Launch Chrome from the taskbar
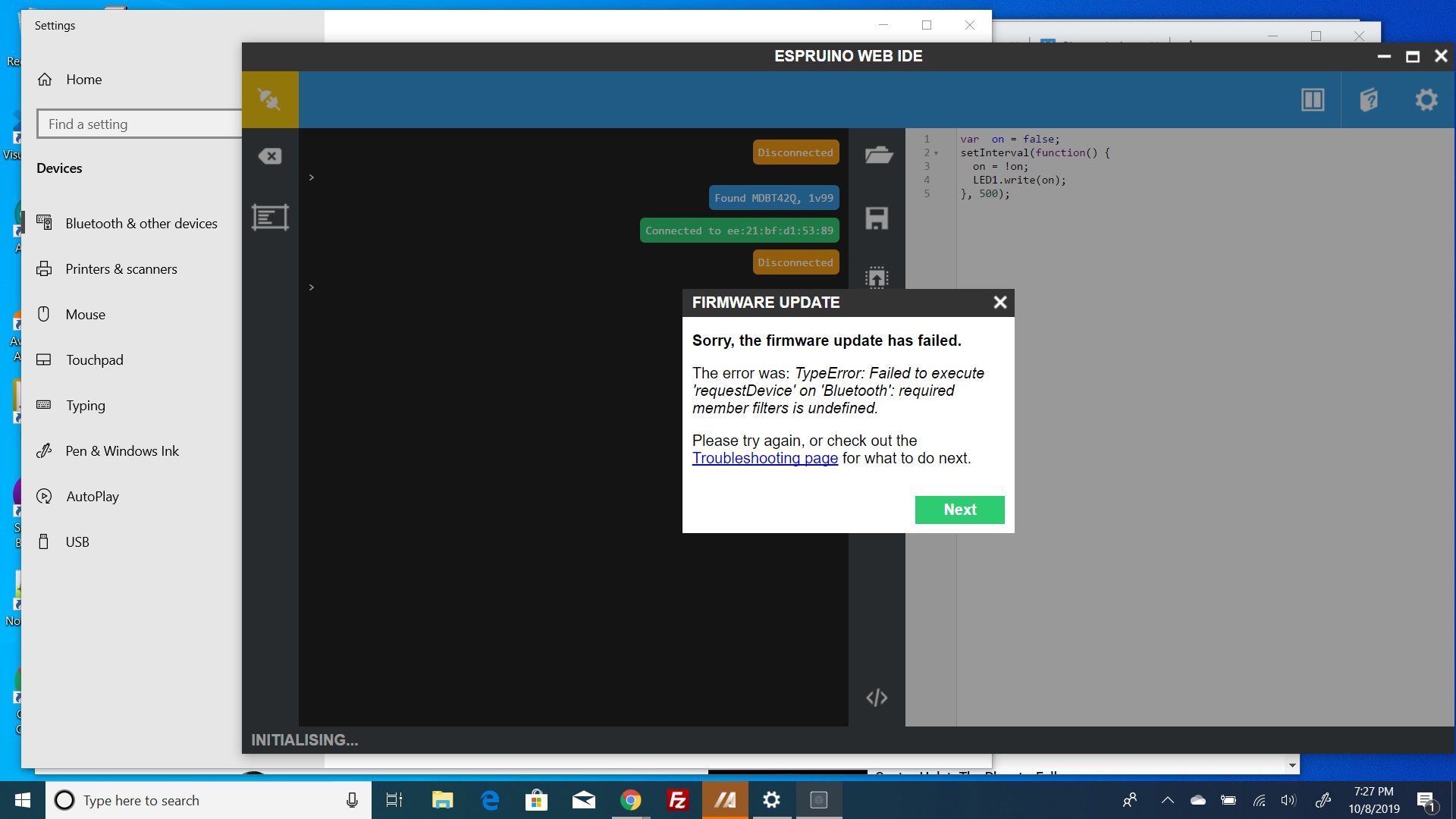1456x819 pixels. click(x=631, y=800)
